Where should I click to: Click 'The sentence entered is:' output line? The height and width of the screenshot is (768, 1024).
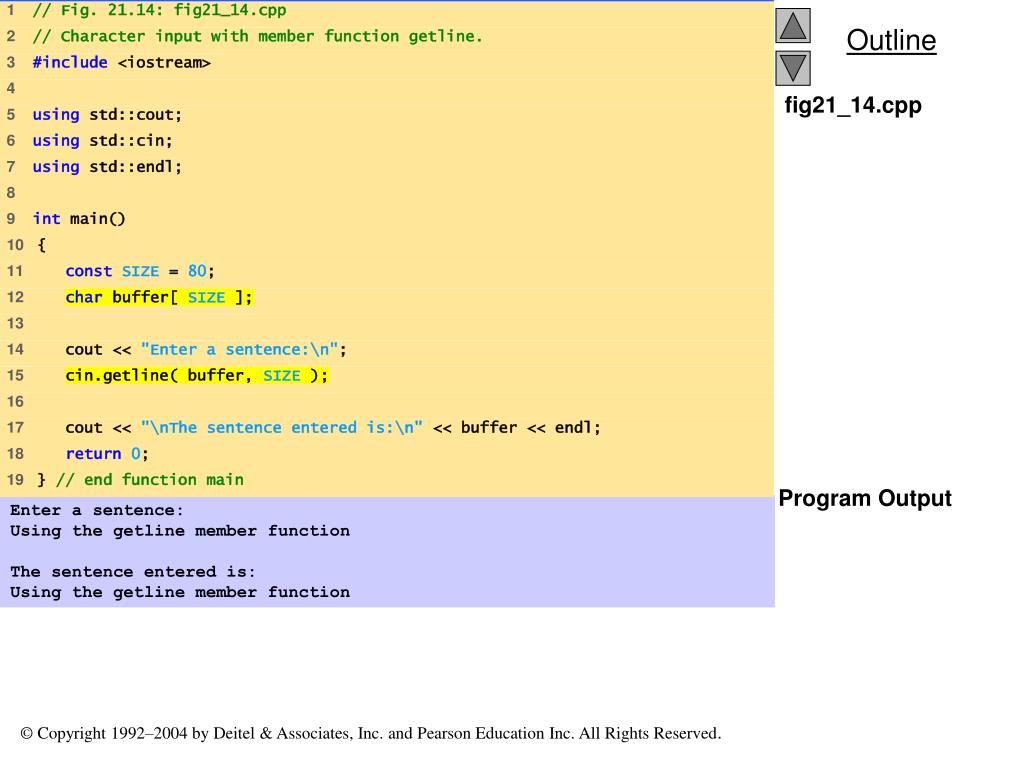tap(133, 571)
